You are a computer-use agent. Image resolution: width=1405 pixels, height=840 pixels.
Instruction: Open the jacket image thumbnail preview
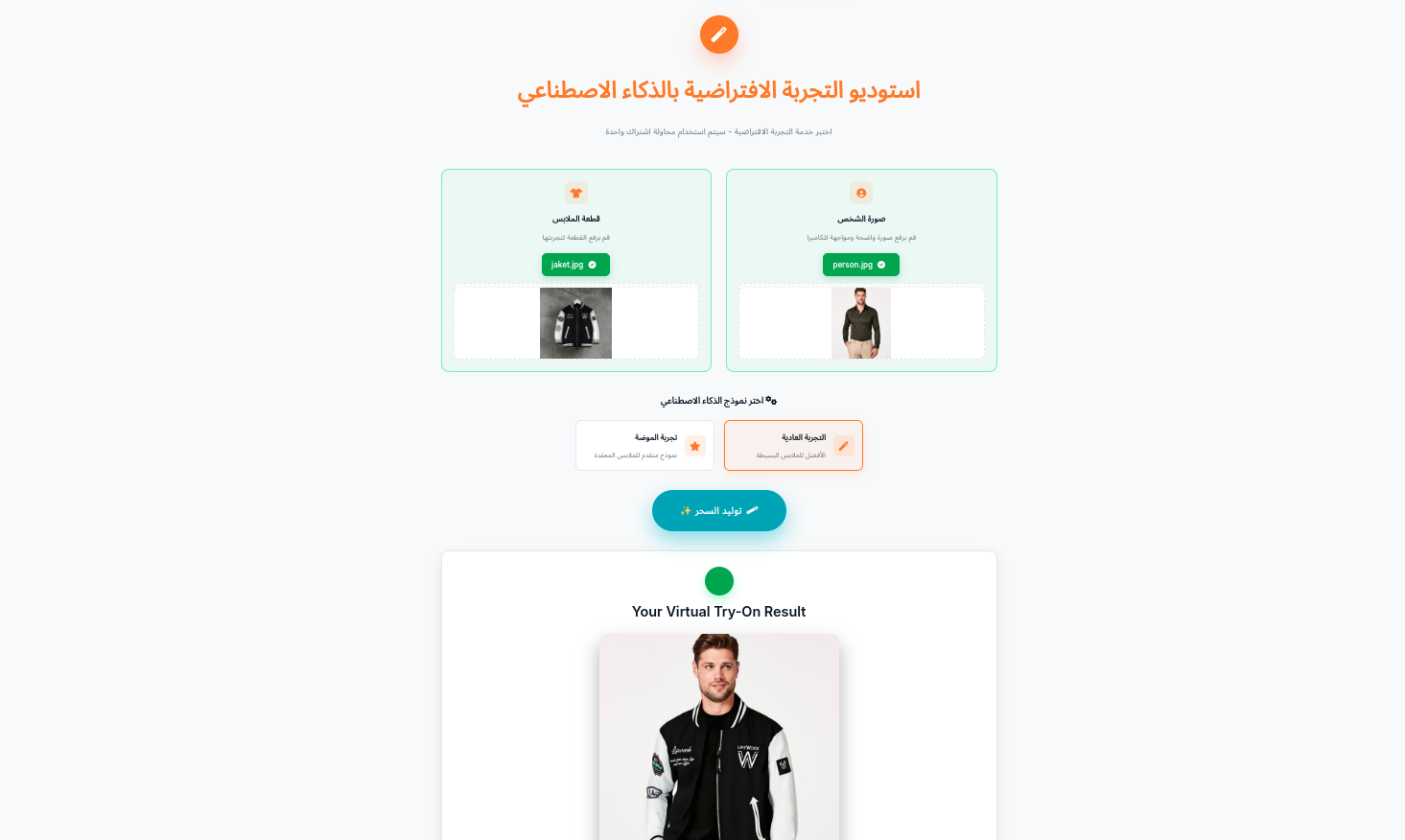click(575, 323)
